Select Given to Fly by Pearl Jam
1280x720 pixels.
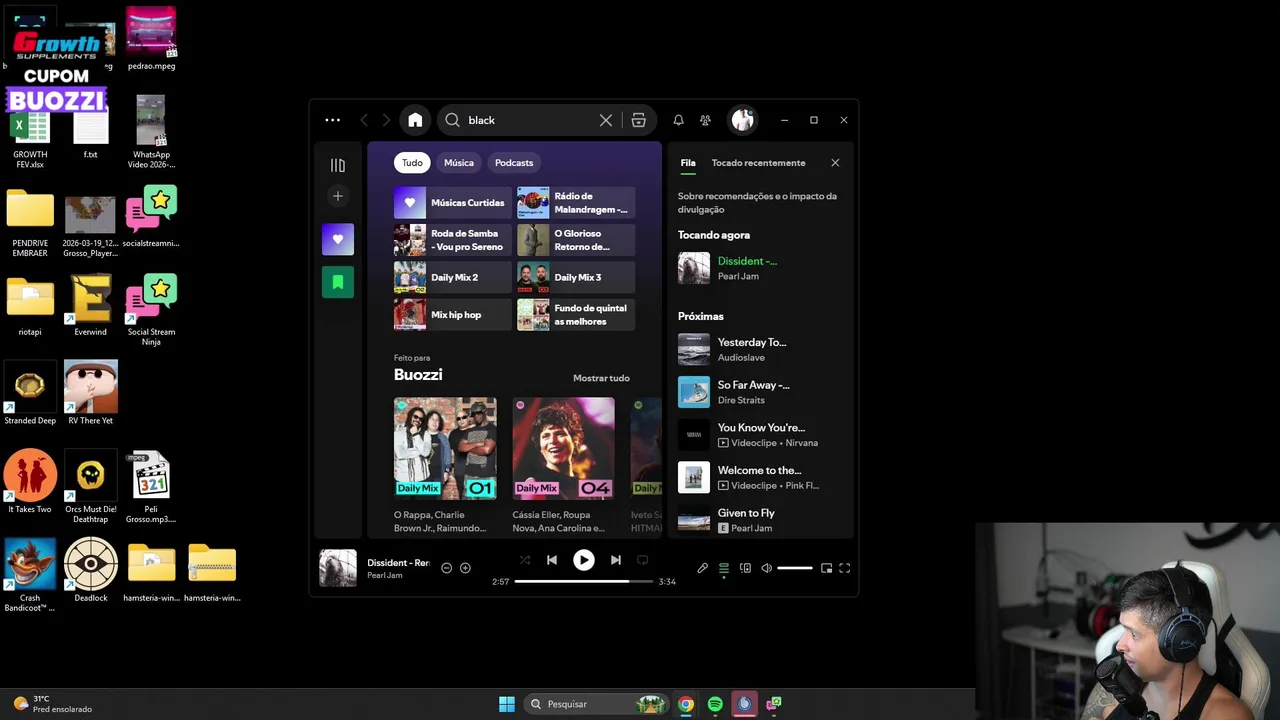point(760,520)
